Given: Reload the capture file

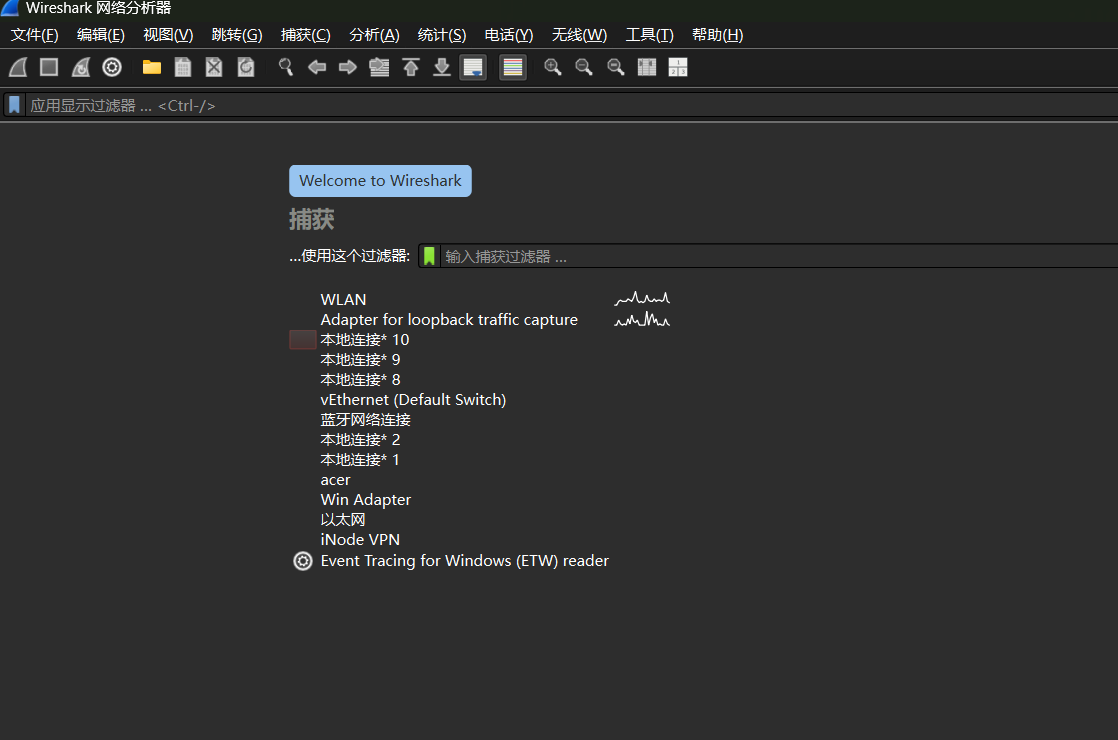Looking at the screenshot, I should point(246,67).
